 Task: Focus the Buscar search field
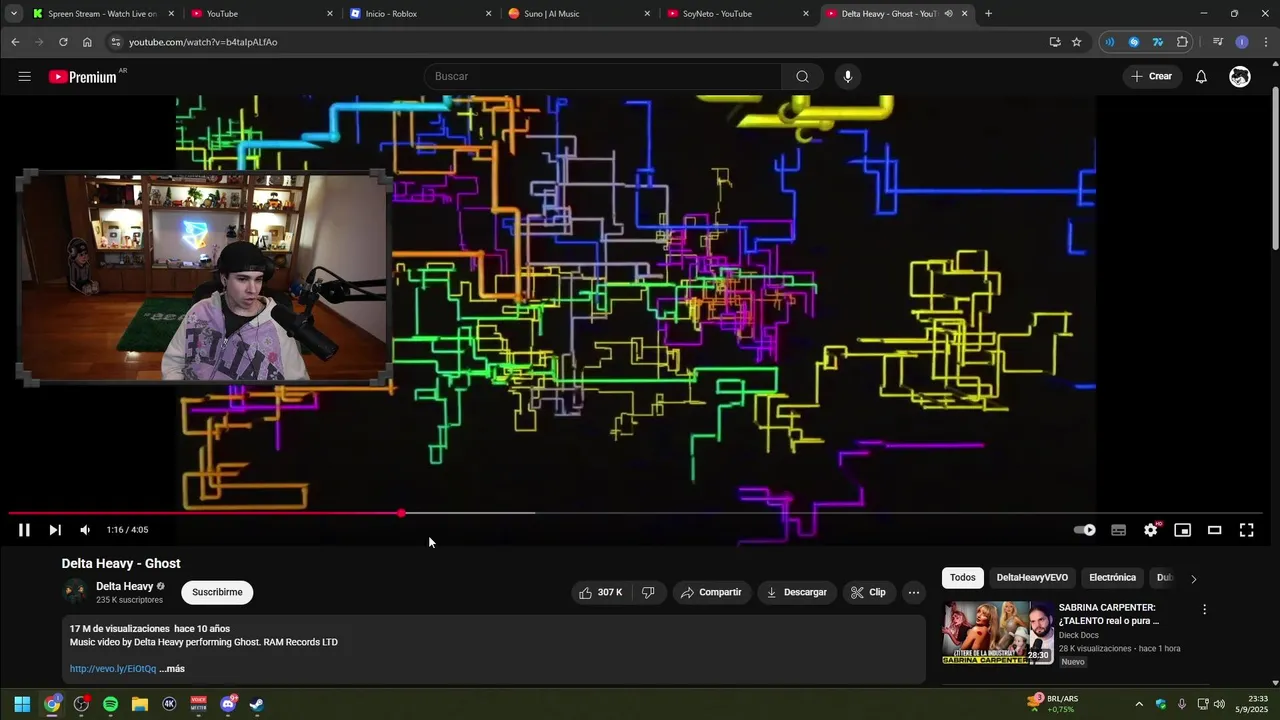603,77
